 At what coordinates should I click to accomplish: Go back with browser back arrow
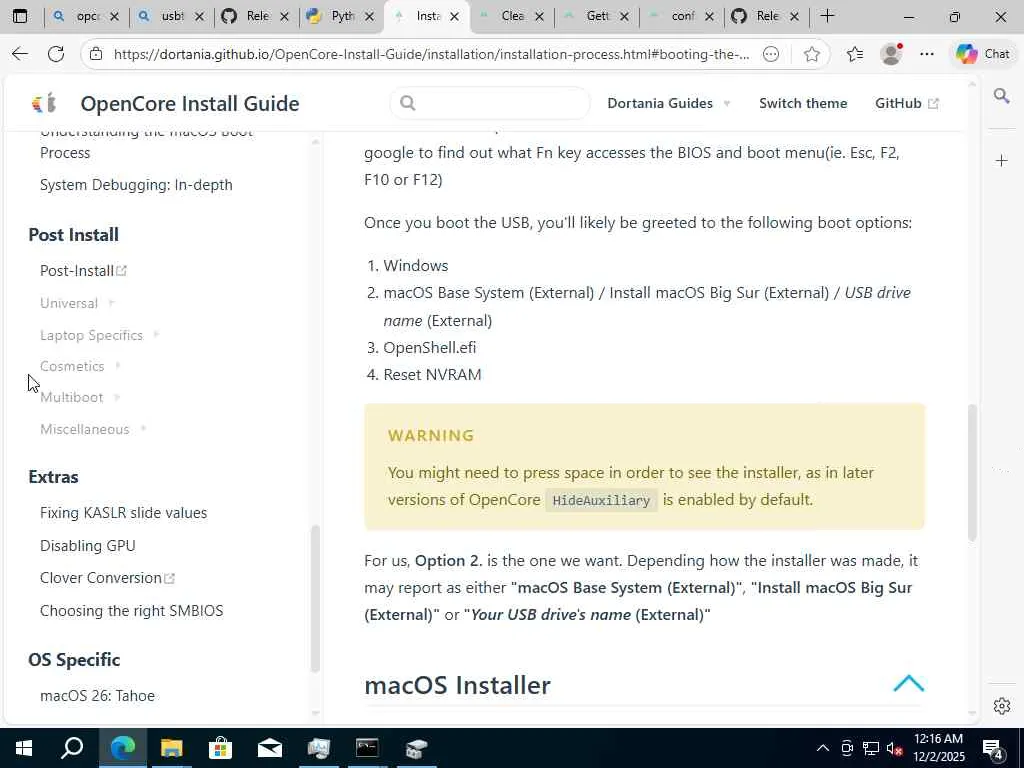tap(20, 54)
